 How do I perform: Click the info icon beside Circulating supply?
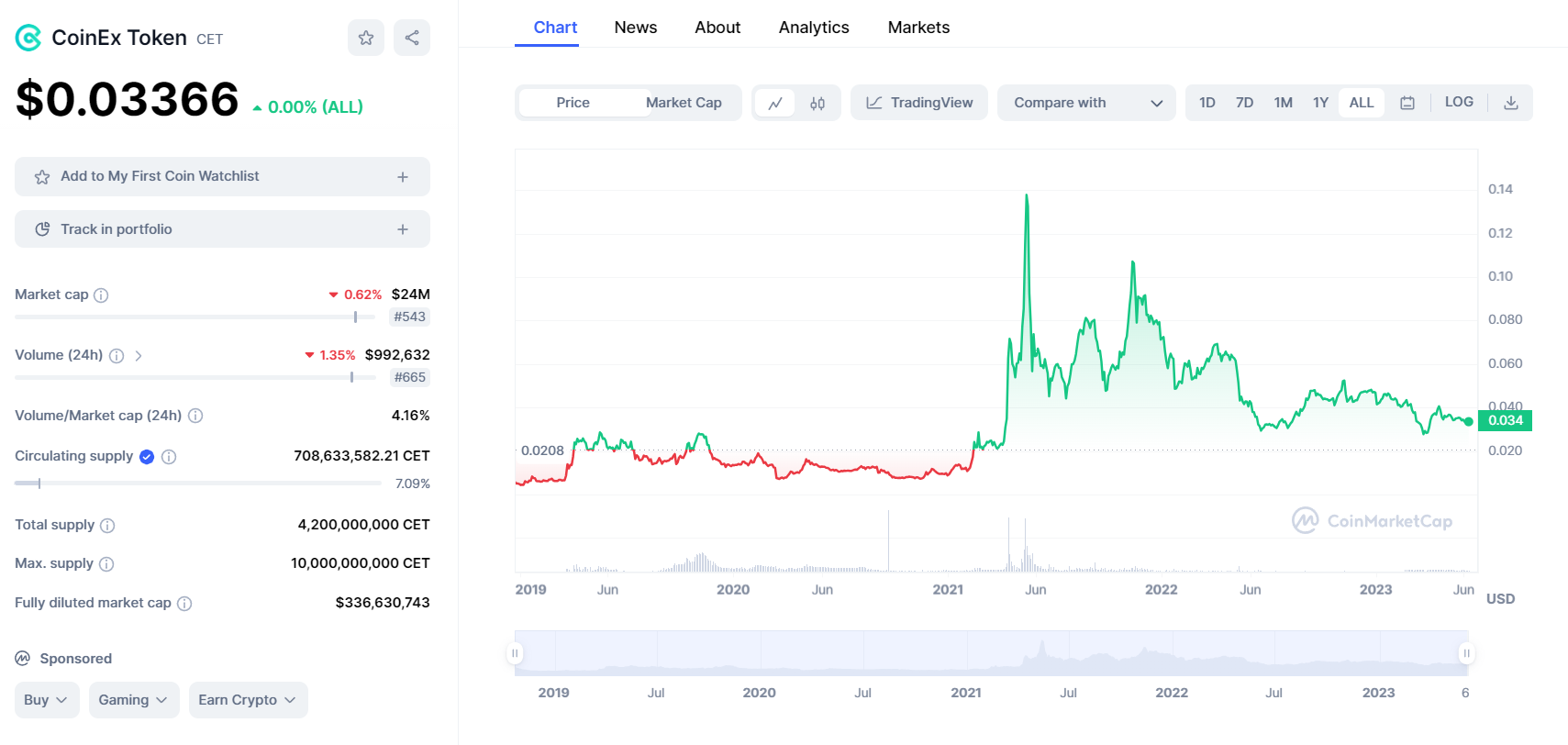point(169,457)
